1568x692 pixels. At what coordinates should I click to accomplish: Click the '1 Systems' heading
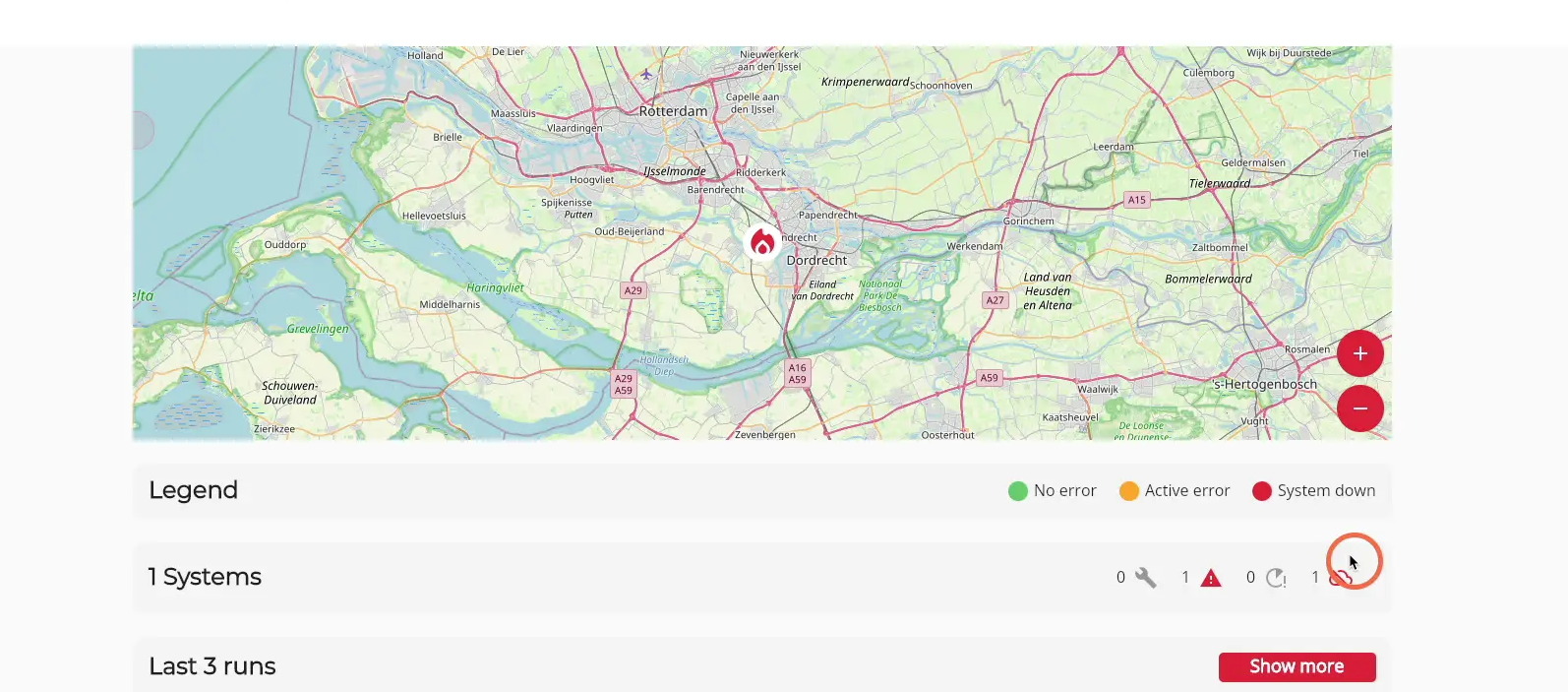point(205,577)
